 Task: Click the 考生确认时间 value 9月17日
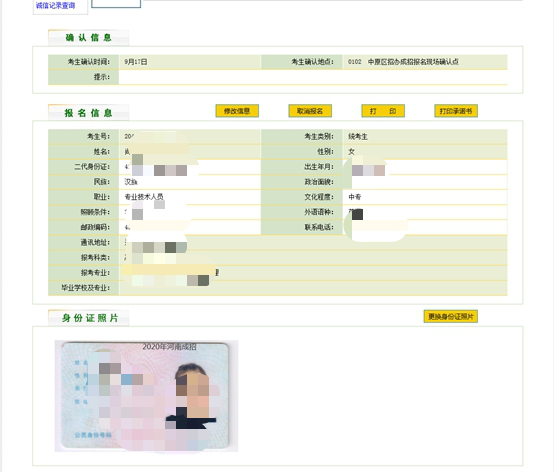[x=136, y=62]
